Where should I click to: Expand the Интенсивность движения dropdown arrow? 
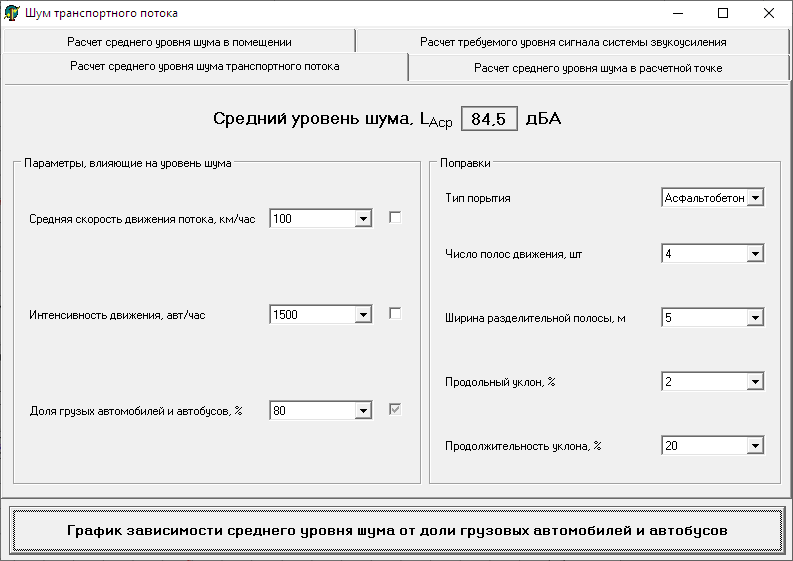363,315
